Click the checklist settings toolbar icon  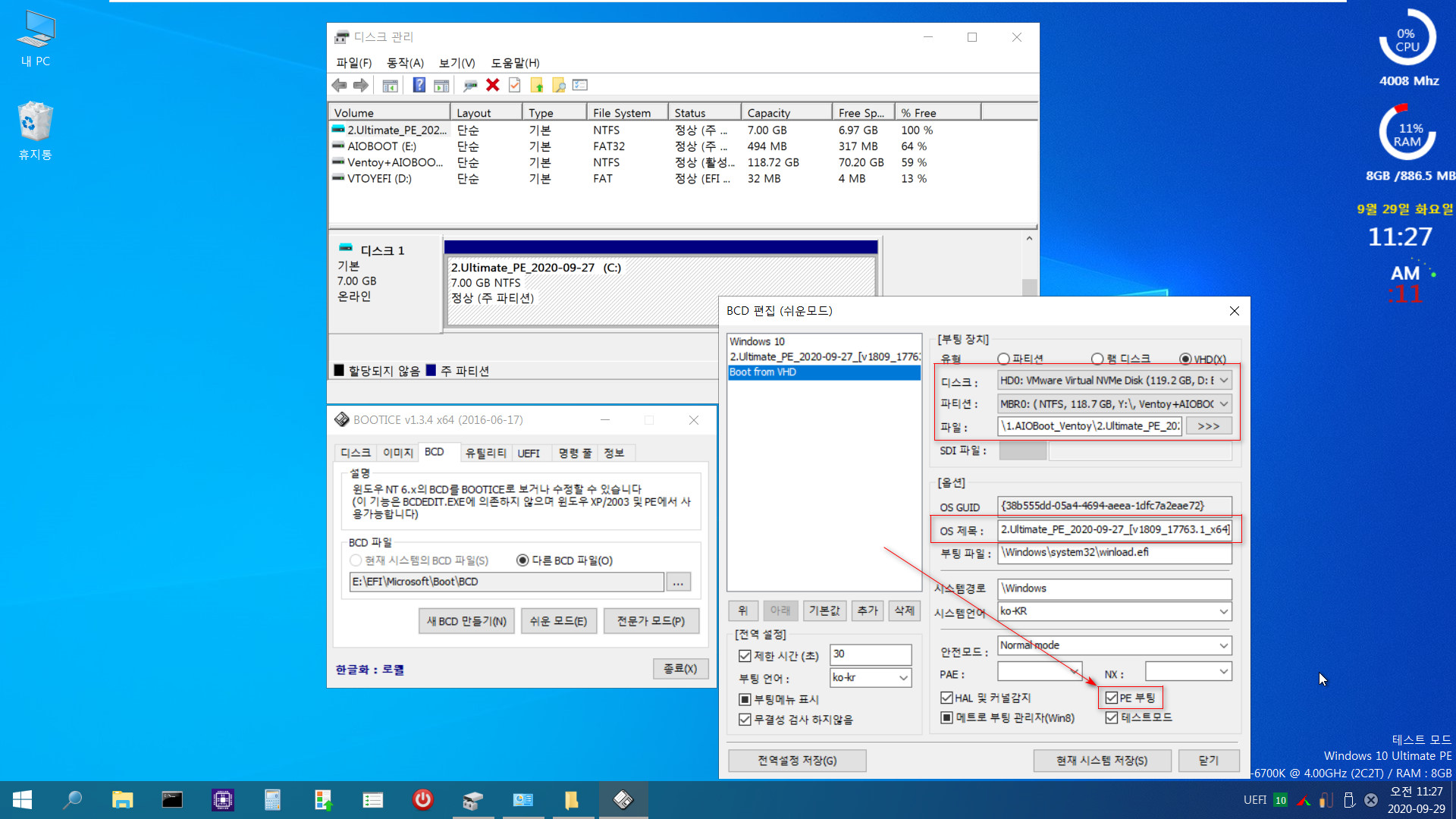580,85
